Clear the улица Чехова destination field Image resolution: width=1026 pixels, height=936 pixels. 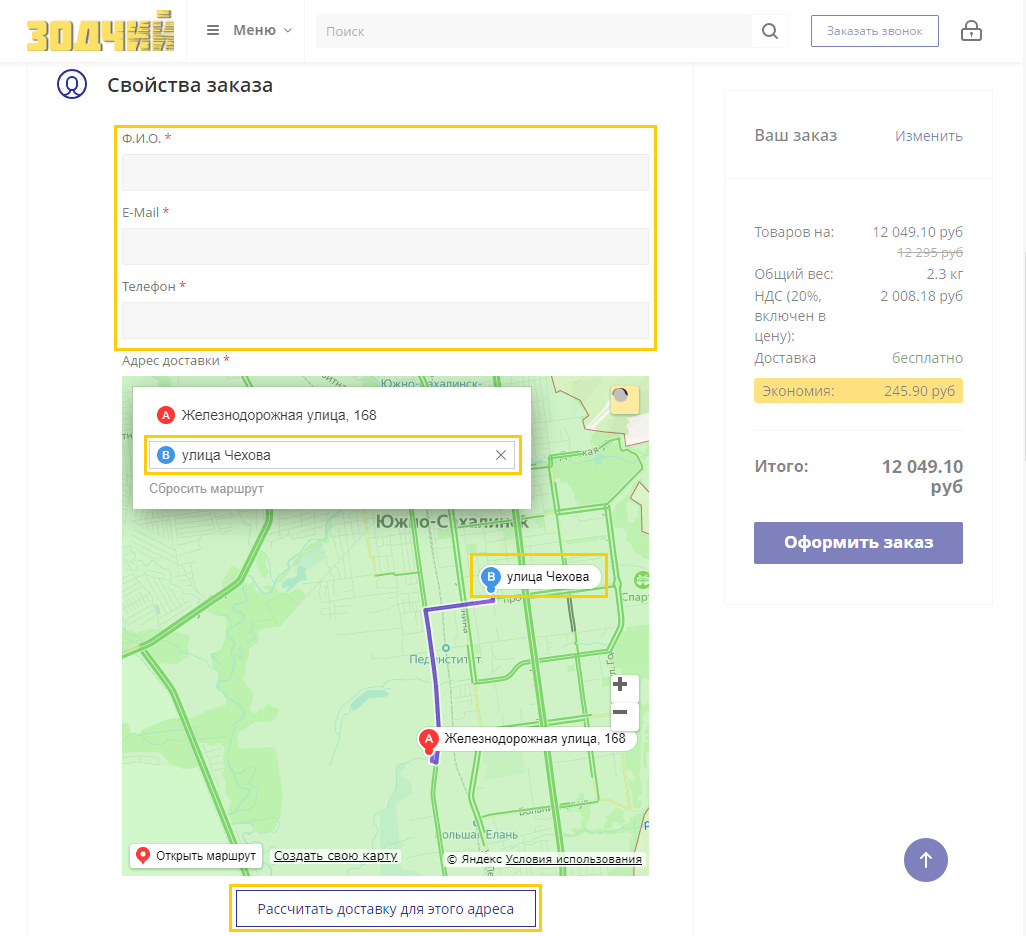click(501, 455)
